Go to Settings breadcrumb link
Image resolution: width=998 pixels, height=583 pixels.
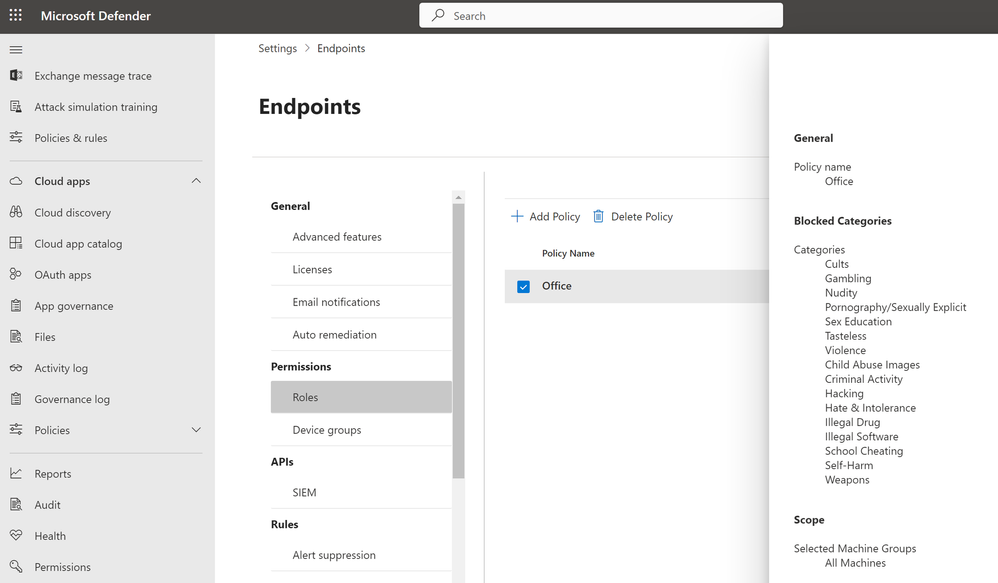(278, 48)
